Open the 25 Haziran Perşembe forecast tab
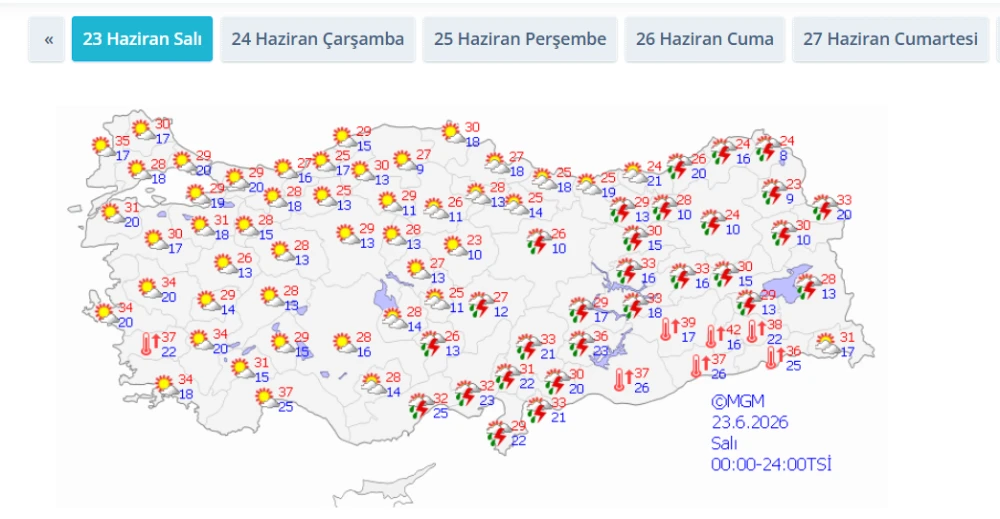 coord(520,39)
